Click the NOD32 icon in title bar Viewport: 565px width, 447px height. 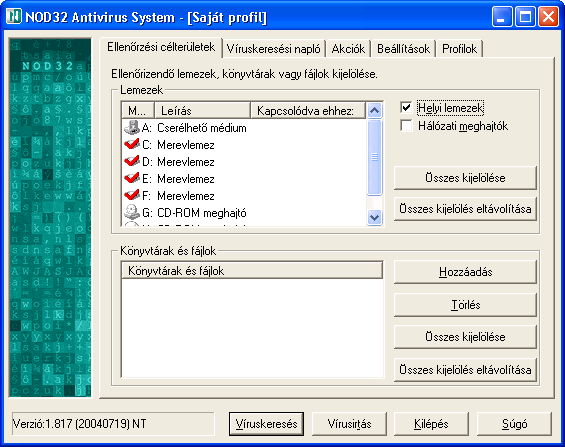14,16
